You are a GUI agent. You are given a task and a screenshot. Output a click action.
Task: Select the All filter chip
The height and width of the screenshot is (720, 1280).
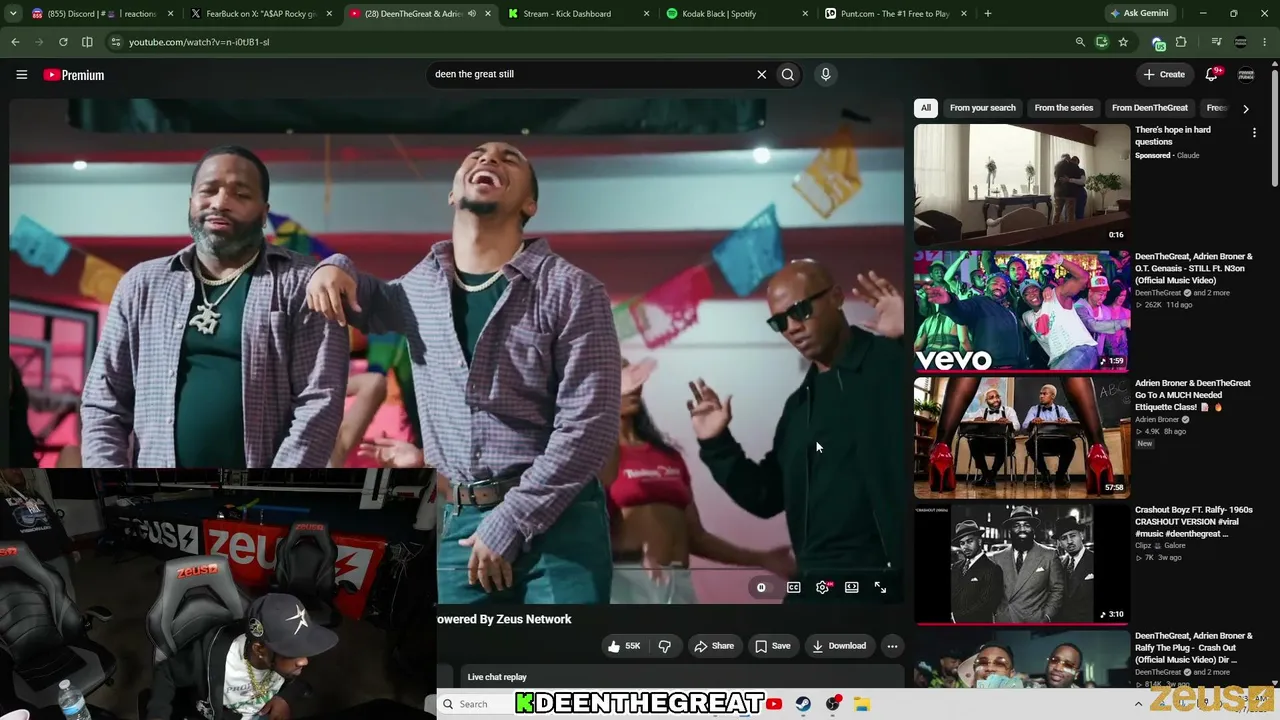point(926,108)
